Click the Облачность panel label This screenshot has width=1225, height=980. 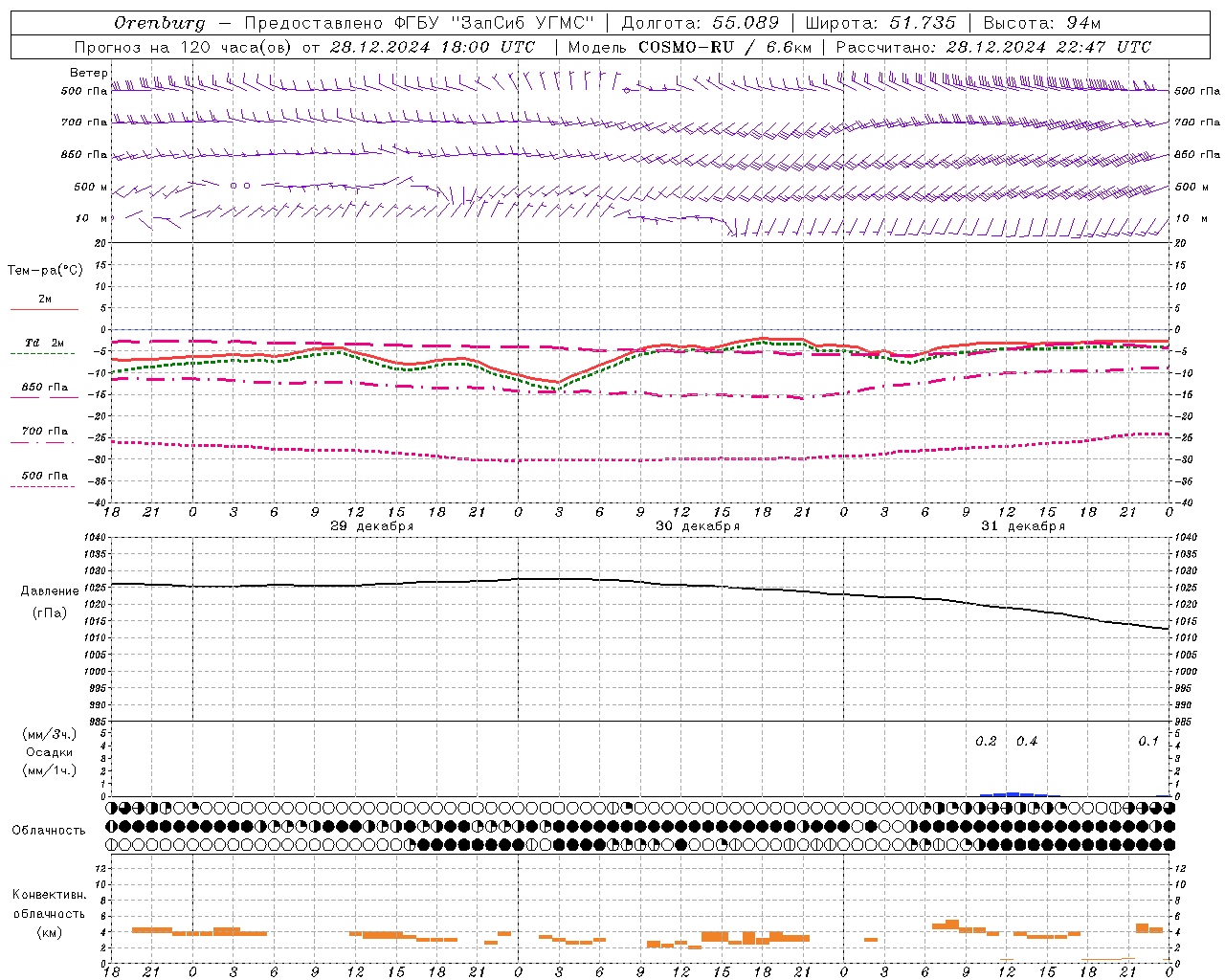click(49, 830)
